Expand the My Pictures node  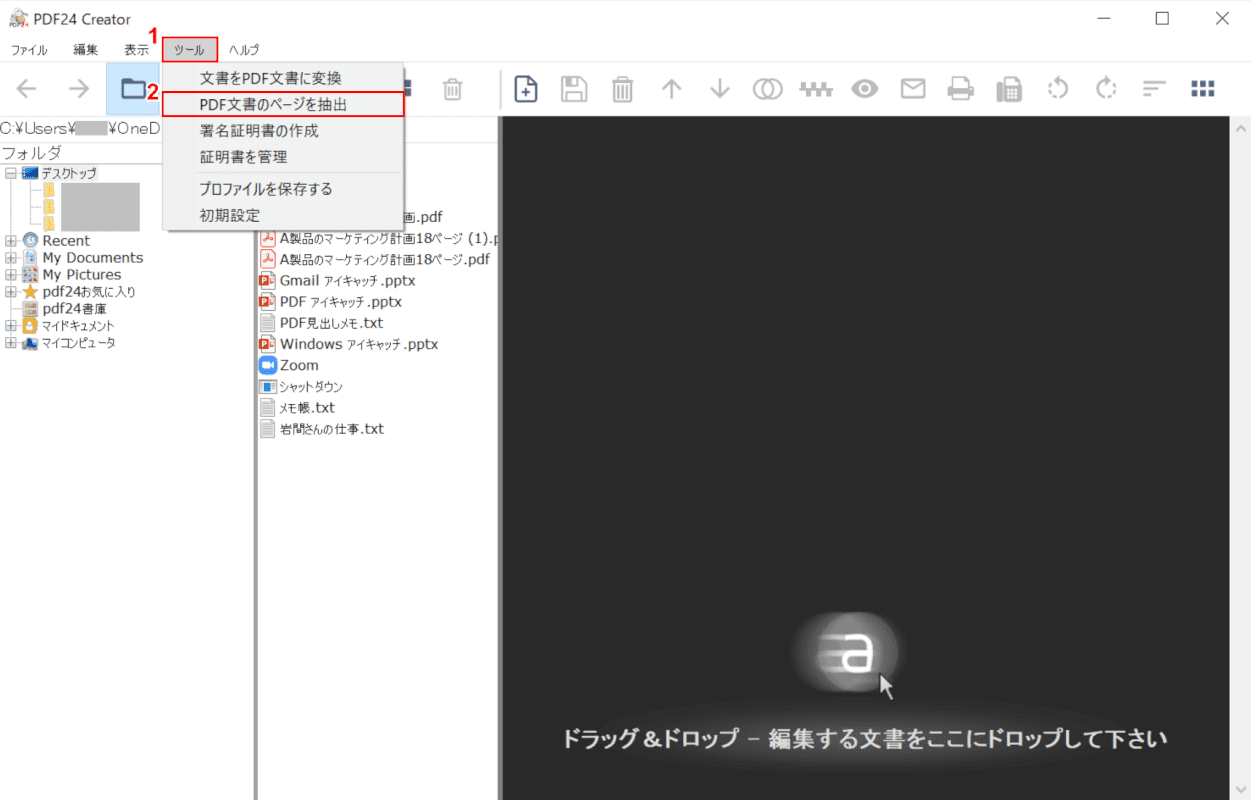coord(11,274)
